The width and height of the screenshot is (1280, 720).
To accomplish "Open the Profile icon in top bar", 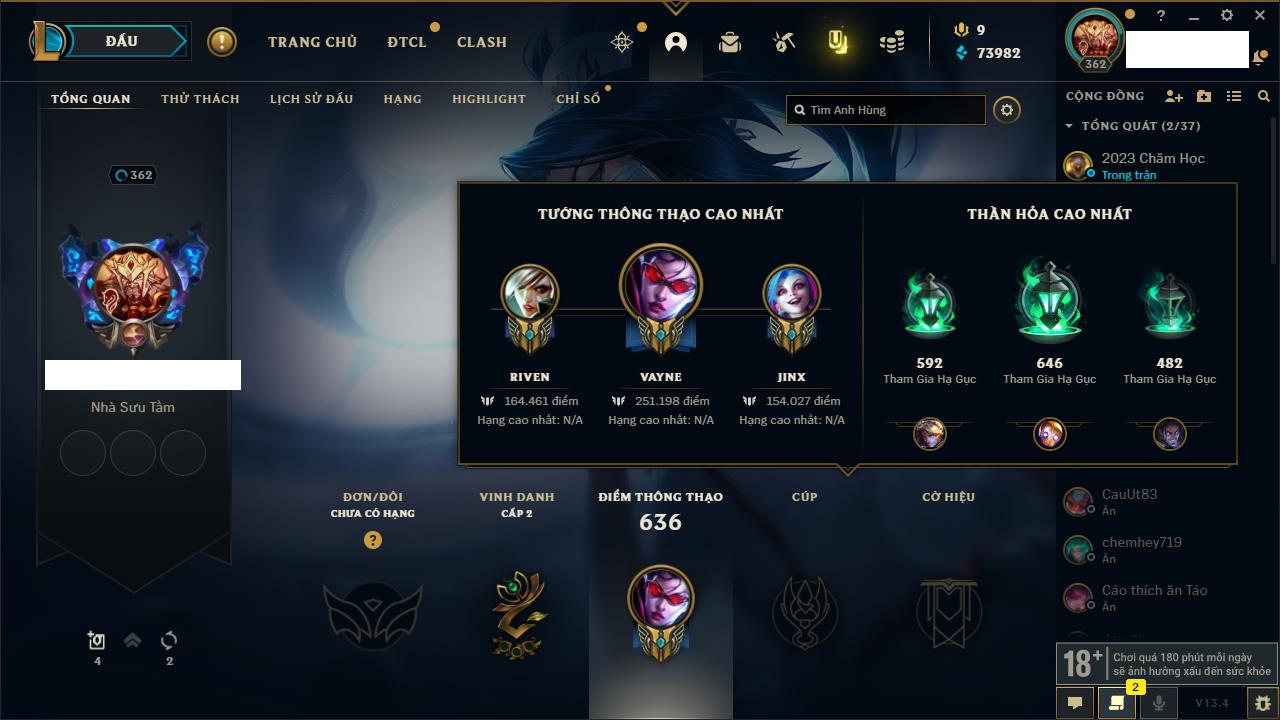I will [x=676, y=42].
